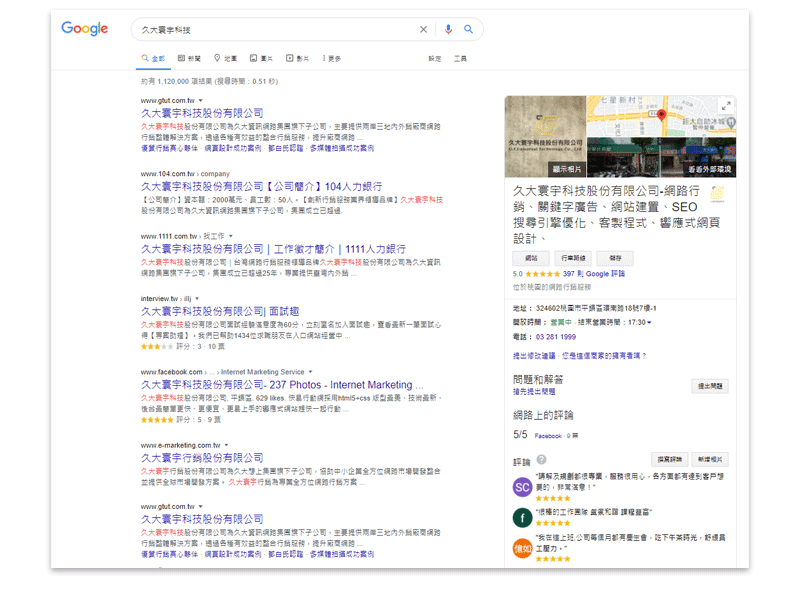Click 顯示相片 on the company photo thumbnail
The height and width of the screenshot is (600, 800).
click(566, 169)
